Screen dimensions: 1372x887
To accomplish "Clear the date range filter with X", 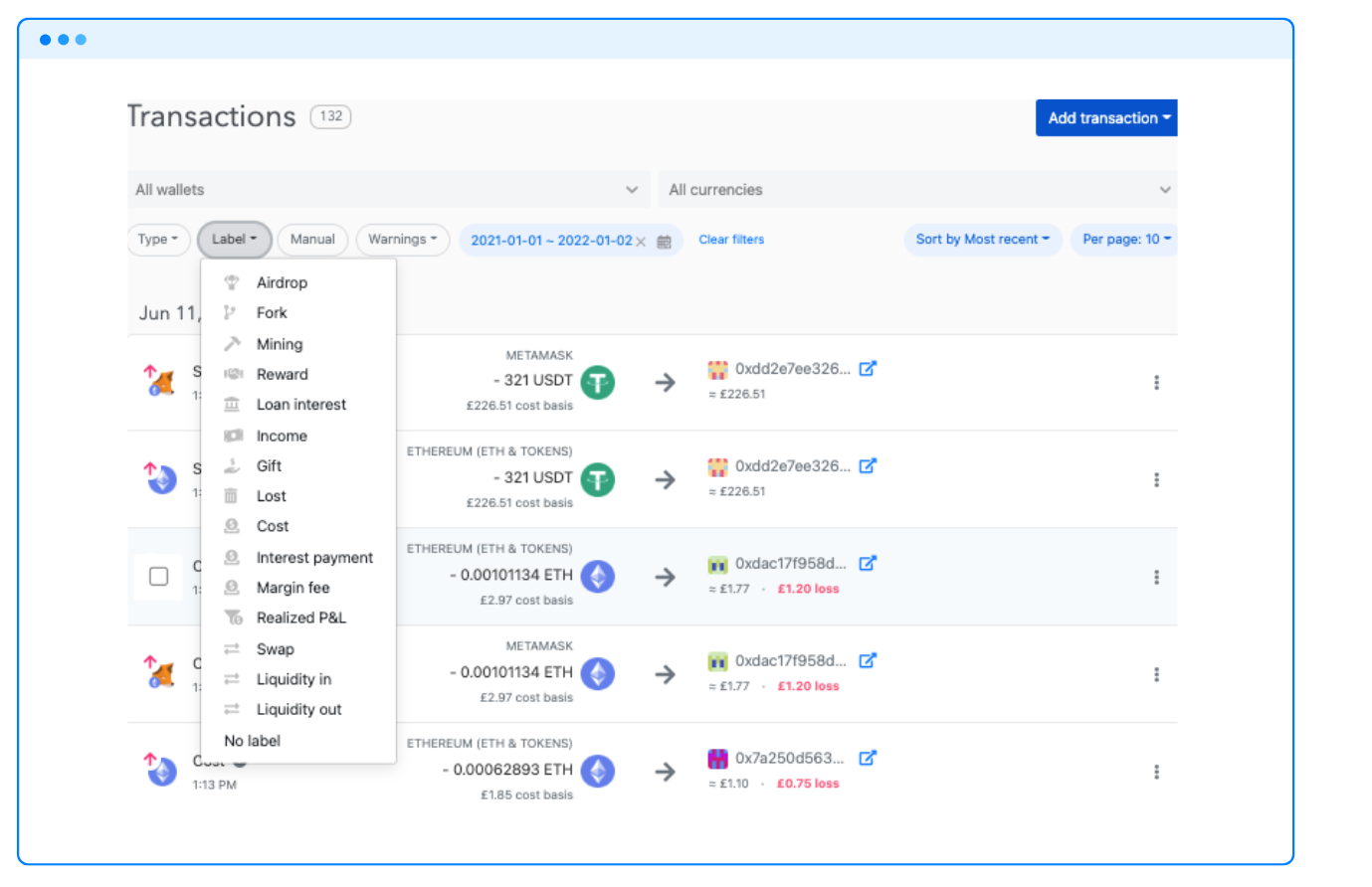I will click(x=641, y=242).
